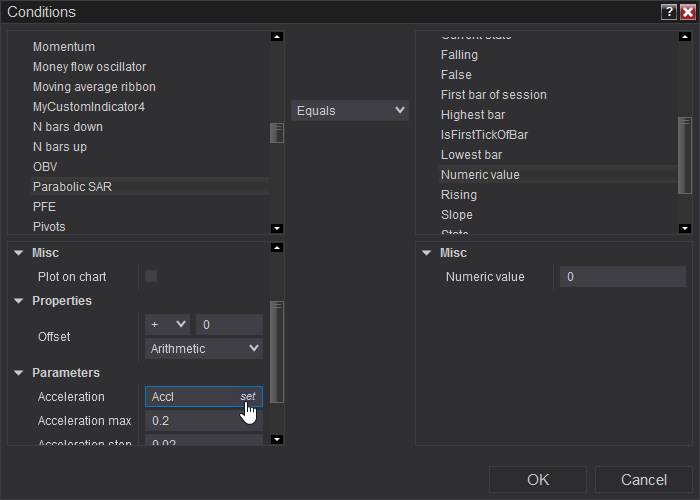Open the Arithmetic offset type dropdown
This screenshot has height=500, width=700.
[204, 348]
